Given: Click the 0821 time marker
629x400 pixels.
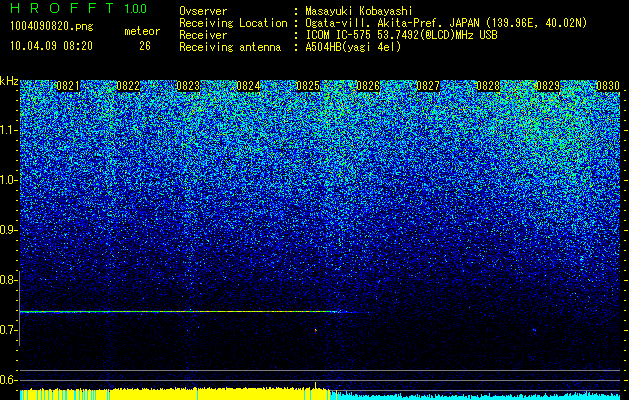Looking at the screenshot, I should (68, 86).
